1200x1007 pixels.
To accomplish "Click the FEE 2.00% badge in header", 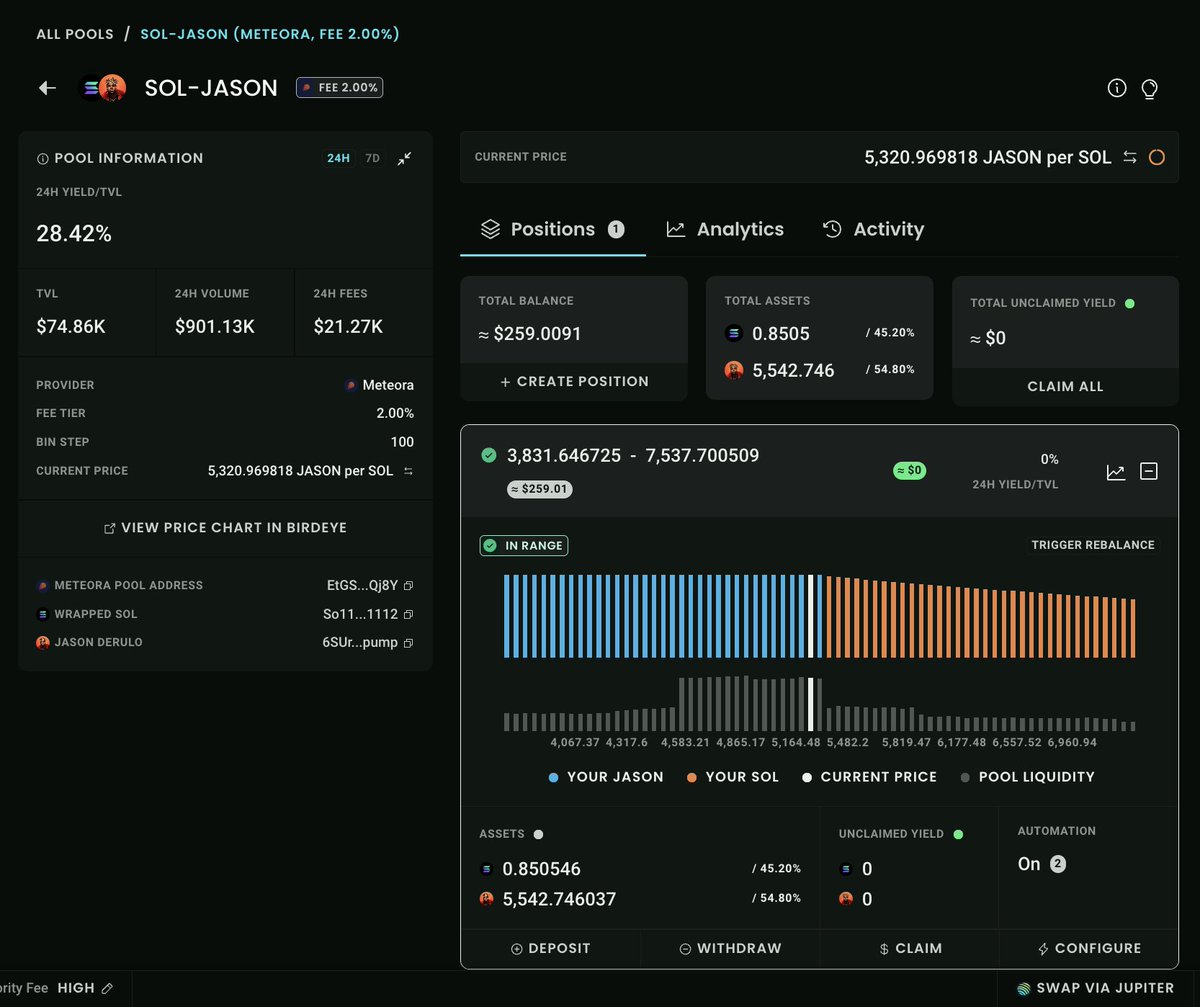I will (340, 88).
